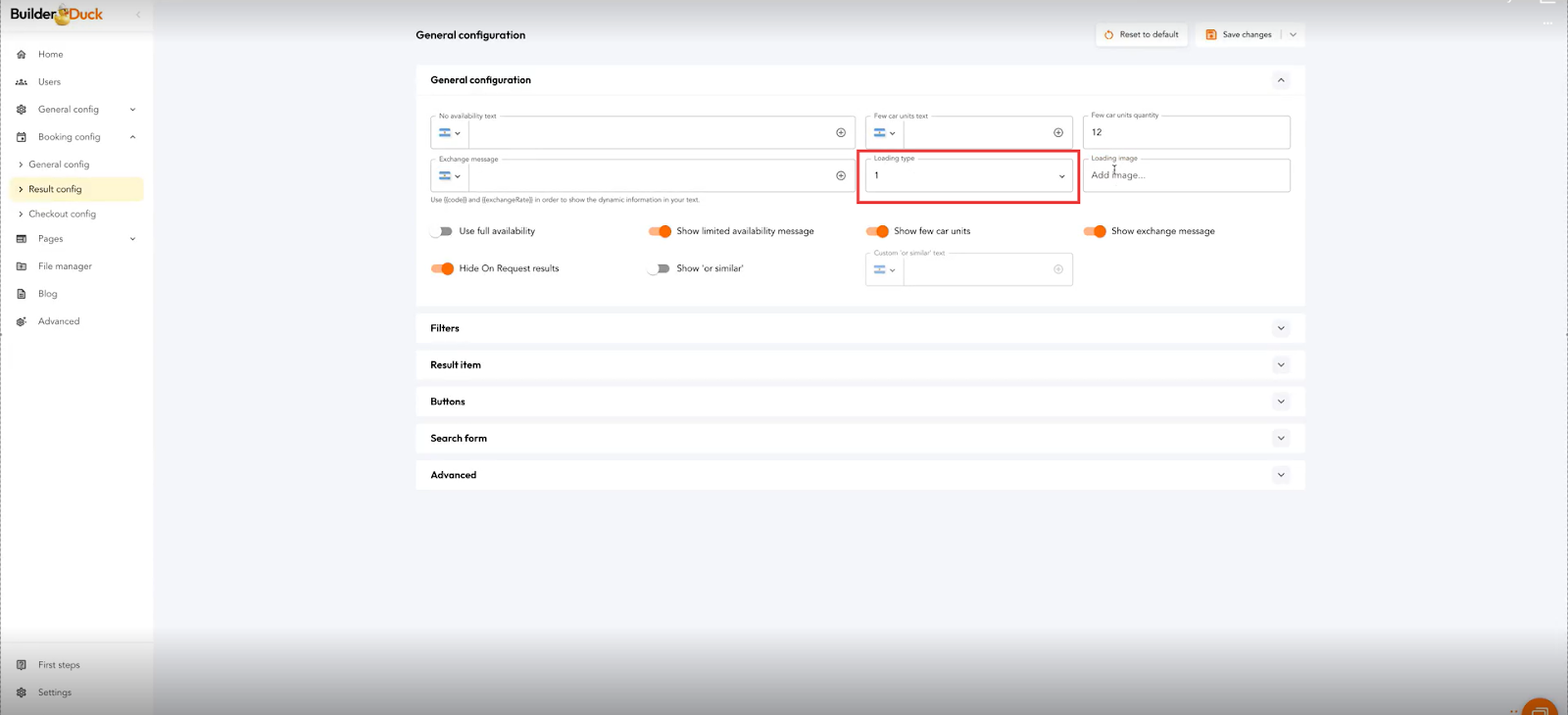Open the Pages menu in the sidebar

click(x=51, y=239)
